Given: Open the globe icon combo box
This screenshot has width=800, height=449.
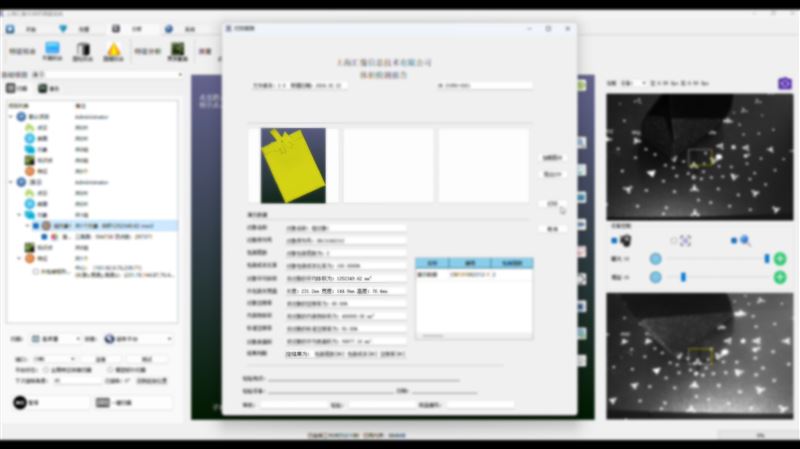Looking at the screenshot, I should point(140,339).
